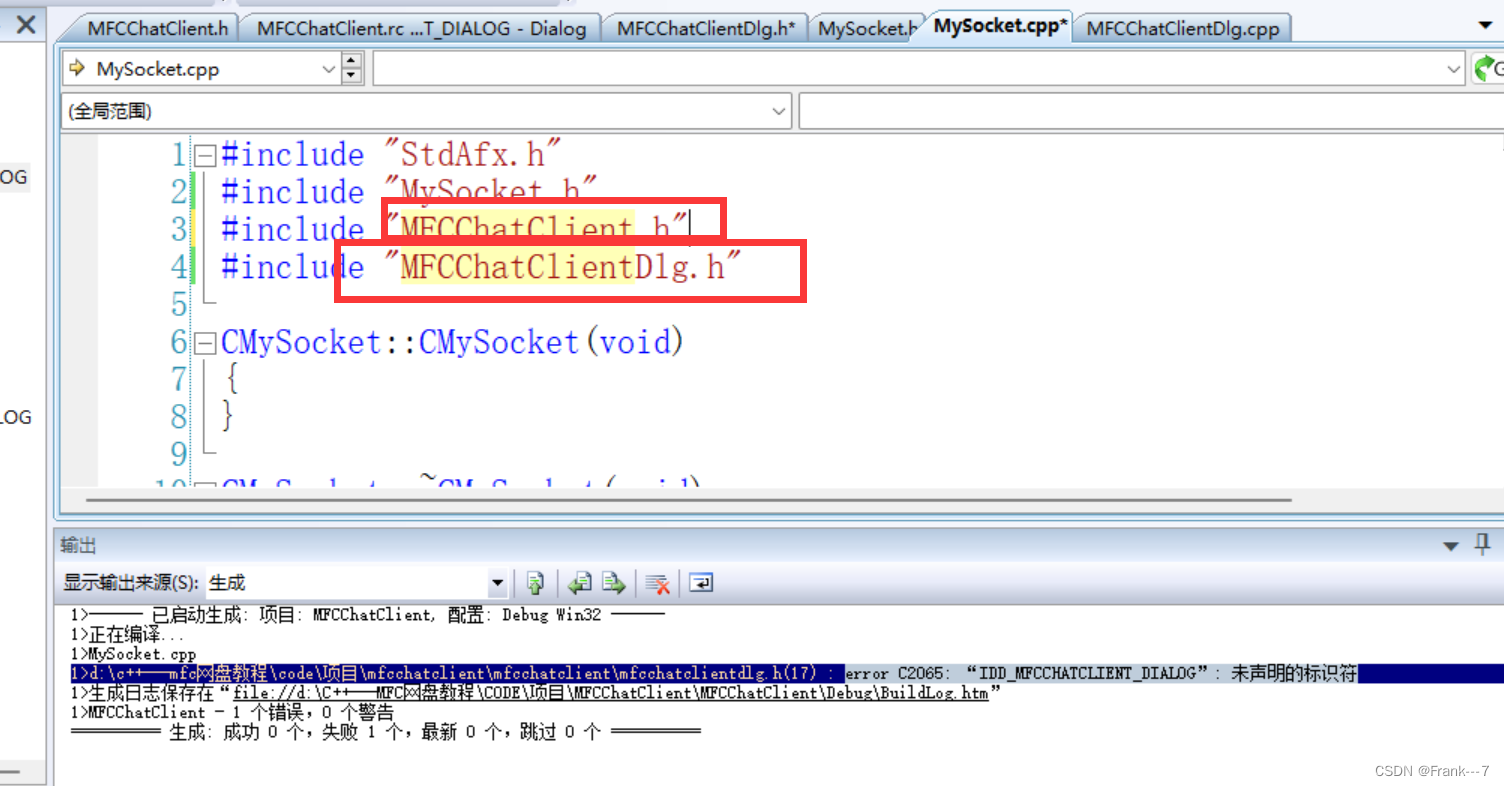
Task: Toggle Word Wrap in the Output window
Action: [700, 582]
